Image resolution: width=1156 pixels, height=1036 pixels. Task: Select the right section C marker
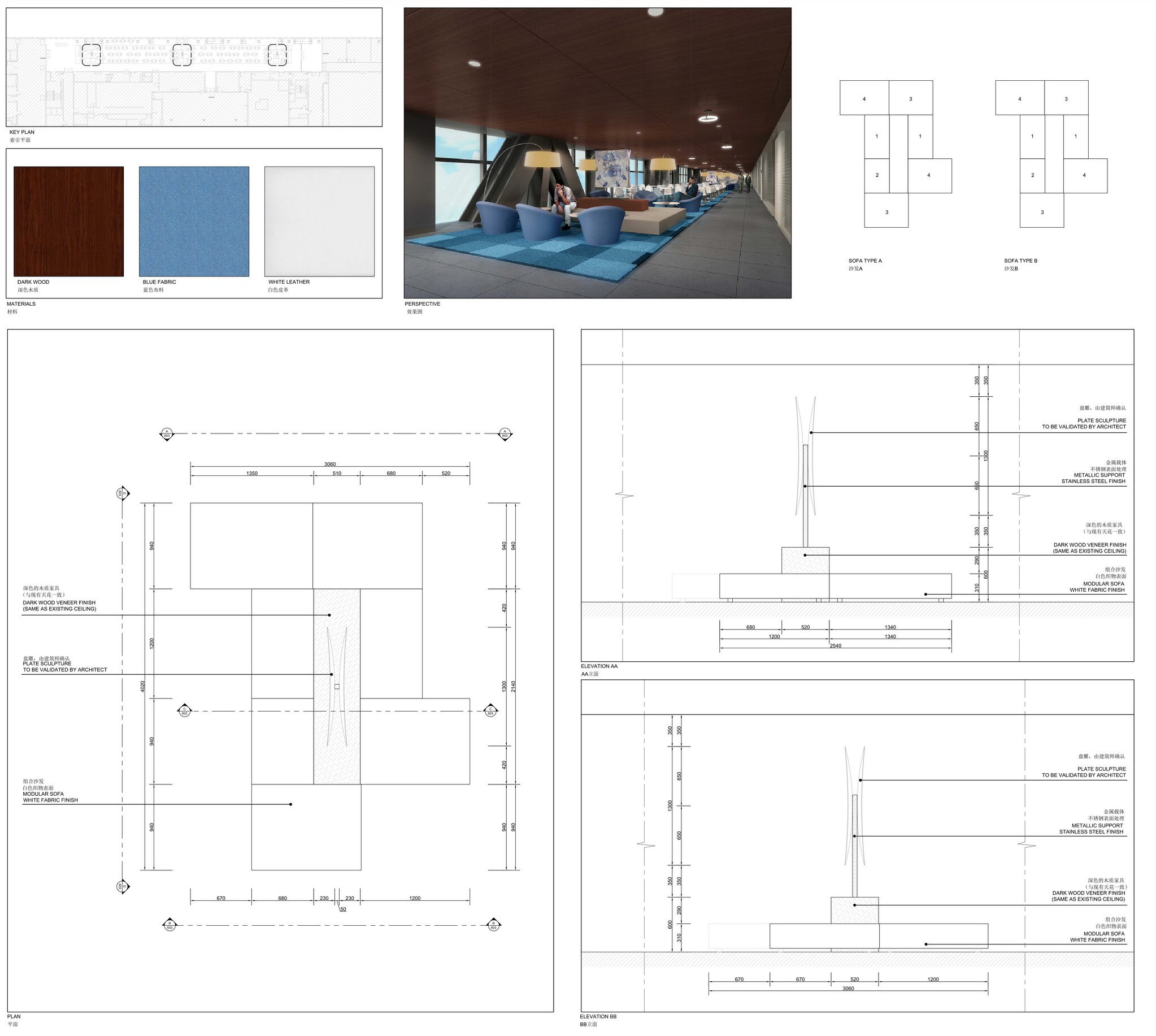pyautogui.click(x=490, y=711)
